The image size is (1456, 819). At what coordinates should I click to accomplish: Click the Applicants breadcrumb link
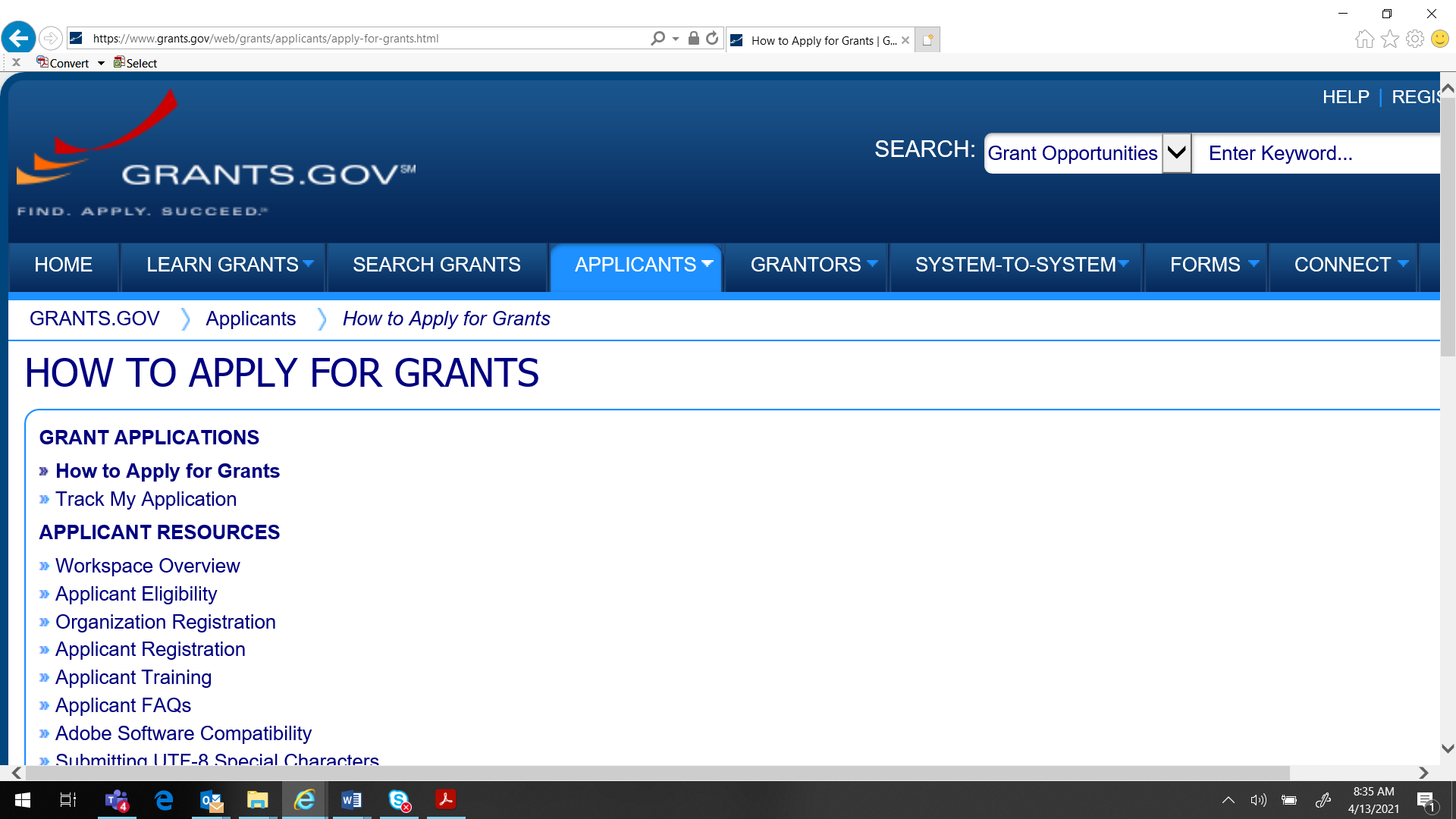[x=250, y=318]
